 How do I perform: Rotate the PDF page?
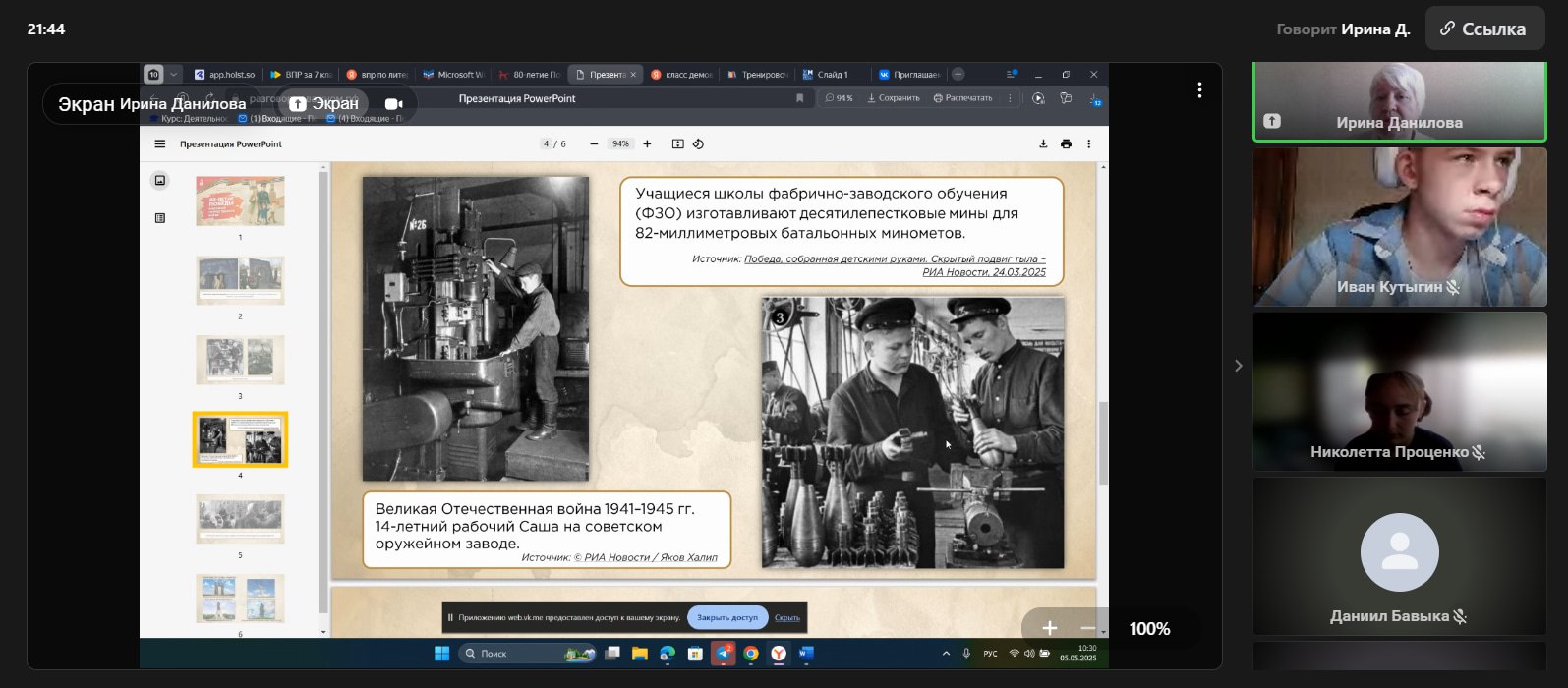coord(698,143)
